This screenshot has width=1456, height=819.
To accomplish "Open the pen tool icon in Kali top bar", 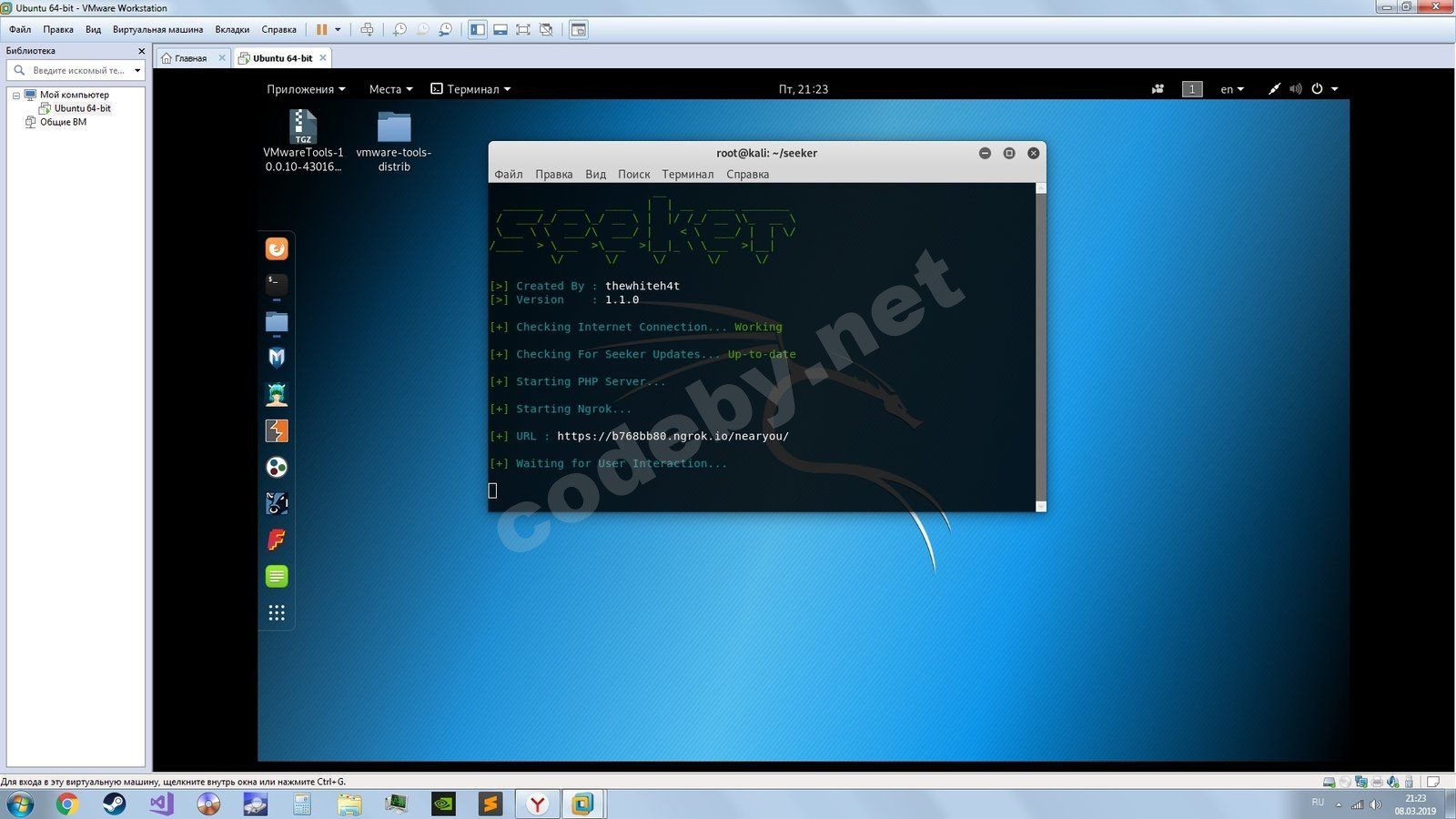I will pos(1274,89).
